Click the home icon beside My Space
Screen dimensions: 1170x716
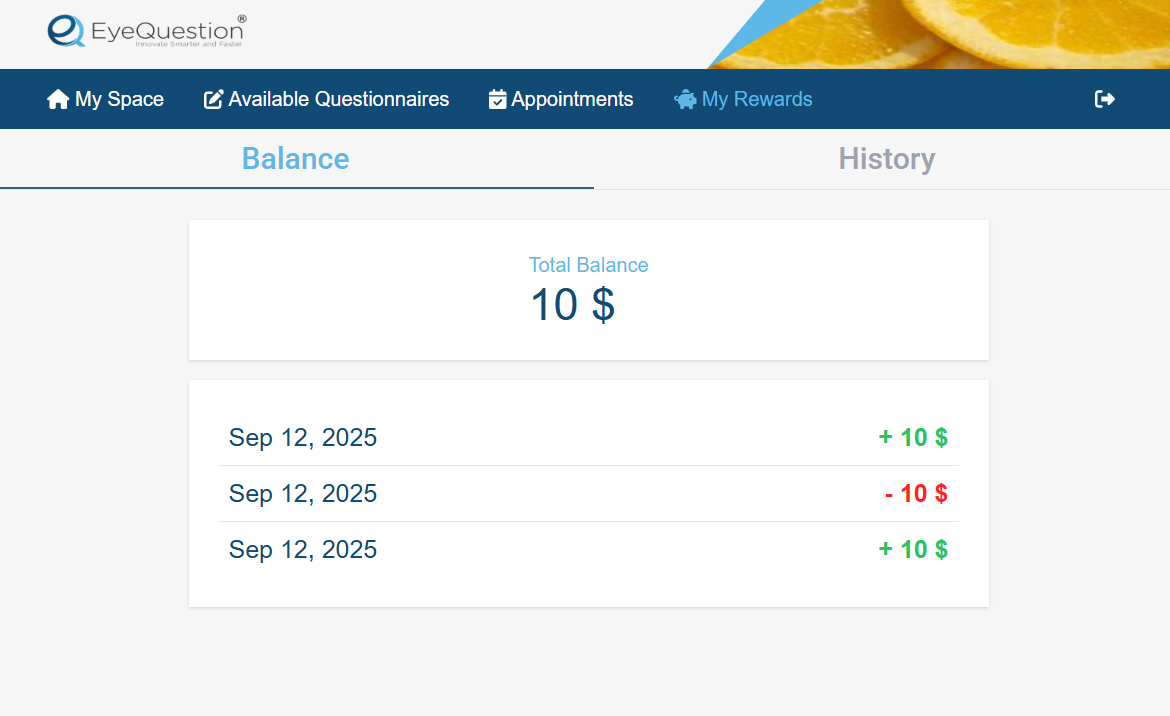58,99
